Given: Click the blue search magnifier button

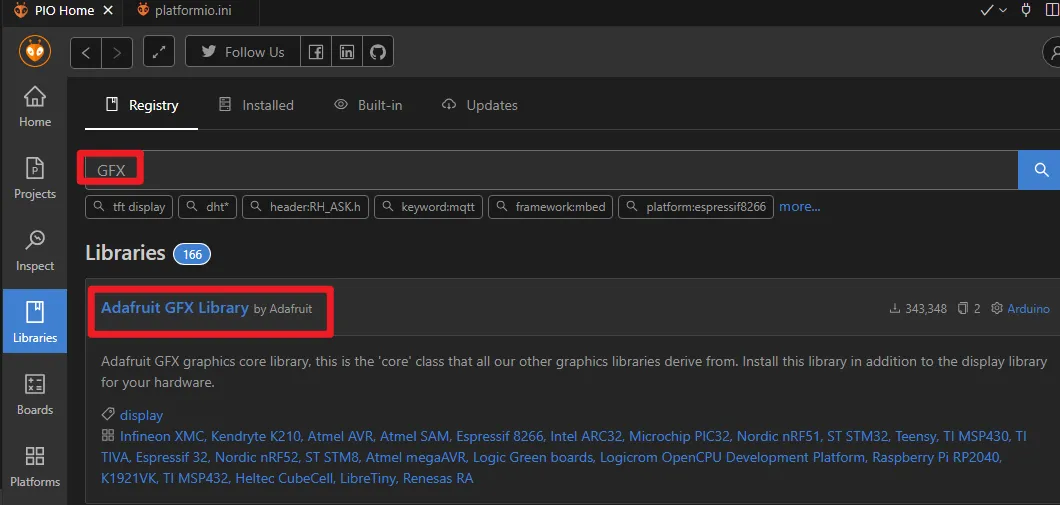Looking at the screenshot, I should click(x=1040, y=170).
